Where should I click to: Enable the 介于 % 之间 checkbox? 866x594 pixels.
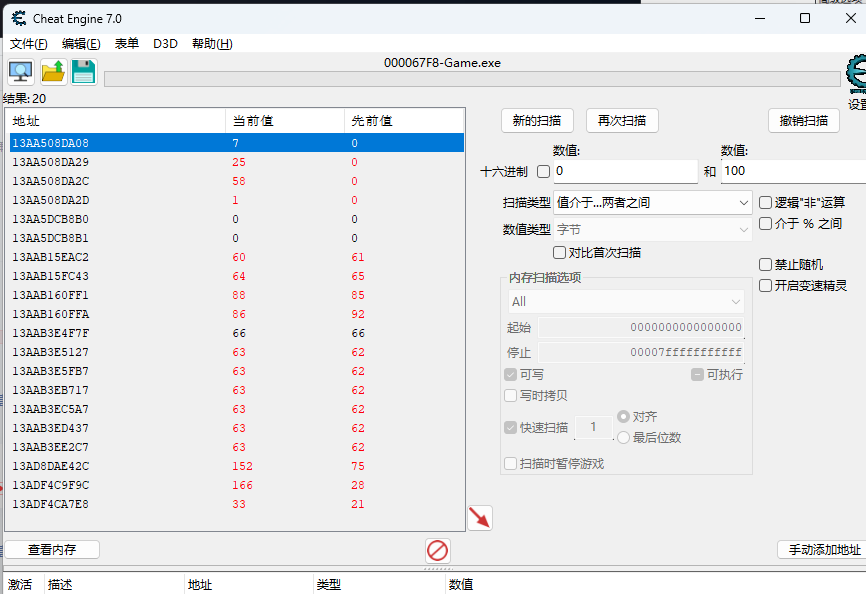tap(765, 224)
